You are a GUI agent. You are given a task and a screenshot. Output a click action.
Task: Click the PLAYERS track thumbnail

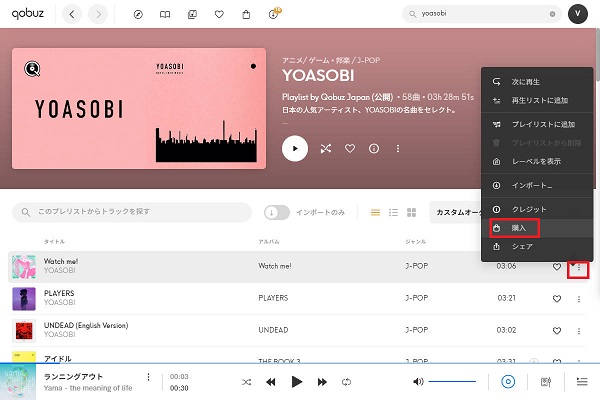pos(24,299)
